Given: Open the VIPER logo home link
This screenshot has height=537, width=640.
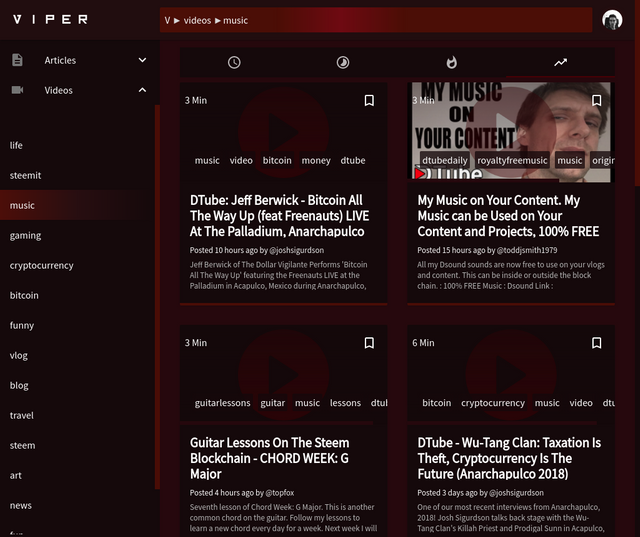Looking at the screenshot, I should (x=50, y=19).
